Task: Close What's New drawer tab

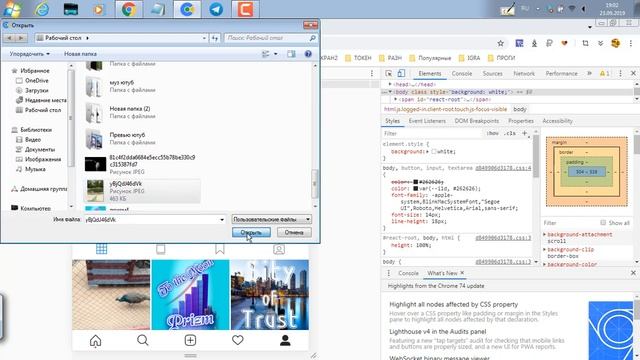Action: [x=462, y=273]
